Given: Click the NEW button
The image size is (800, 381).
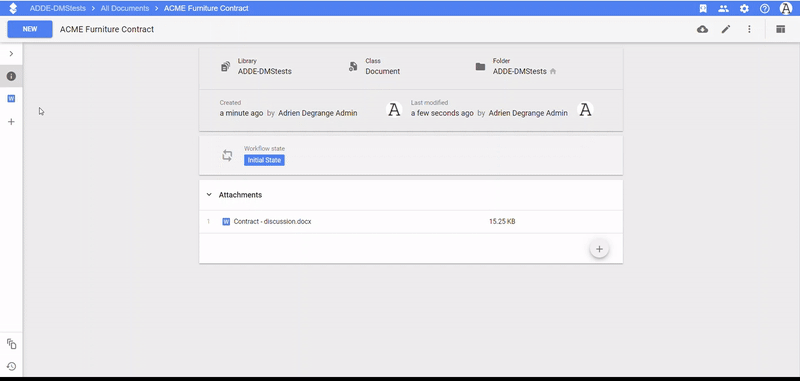Looking at the screenshot, I should 30,29.
